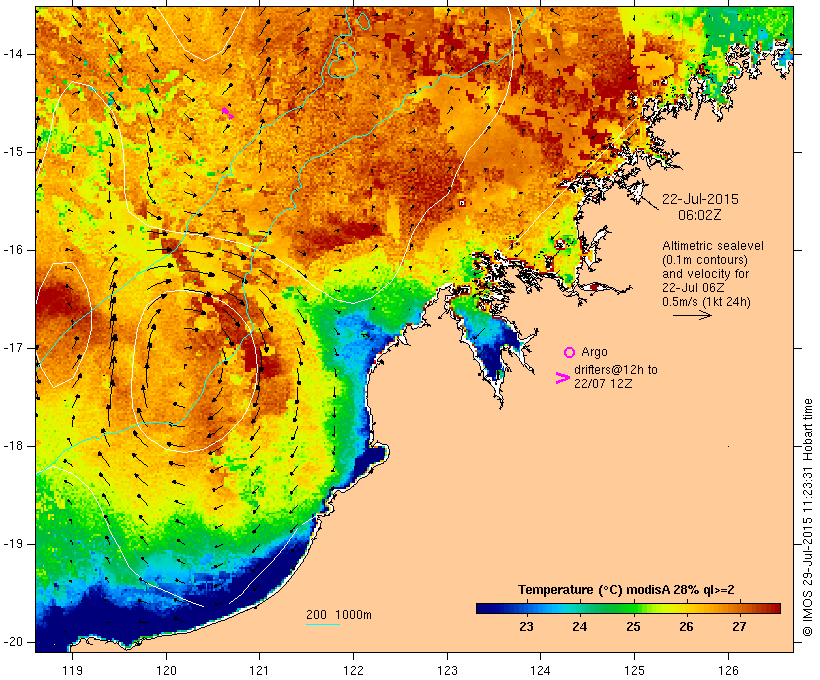
Task: Click the magenta Argo circle legend marker
Action: (570, 353)
